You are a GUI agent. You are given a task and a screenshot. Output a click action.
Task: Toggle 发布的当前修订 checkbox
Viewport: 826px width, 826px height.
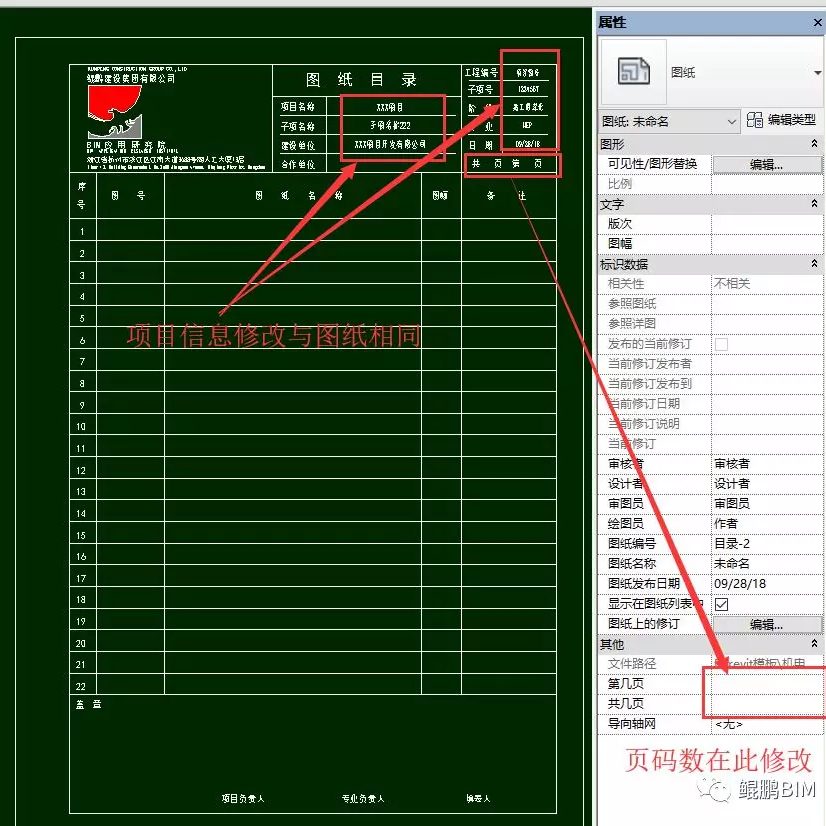tap(721, 344)
